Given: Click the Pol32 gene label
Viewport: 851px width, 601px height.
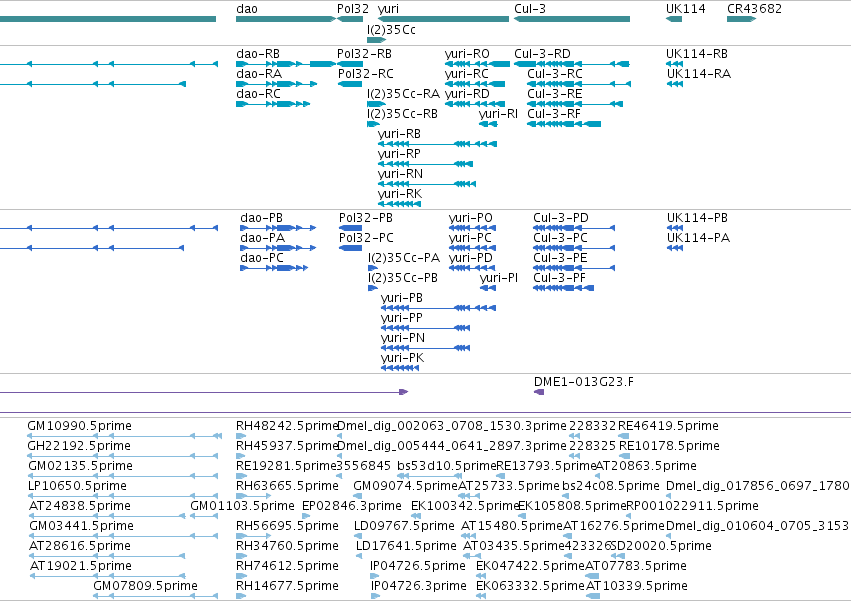Looking at the screenshot, I should (x=353, y=9).
